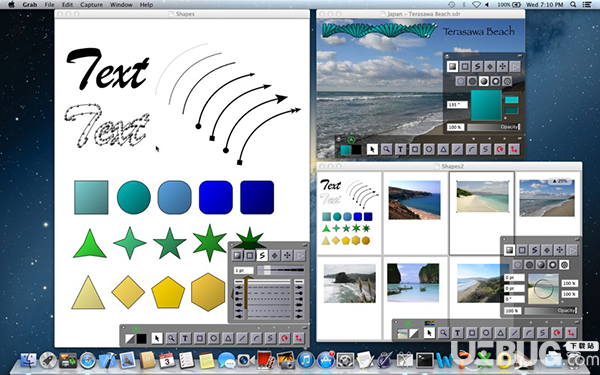Viewport: 600px width, 375px height.
Task: Open the diamond shadow tab in Shapes inspector
Action: pyautogui.click(x=275, y=255)
